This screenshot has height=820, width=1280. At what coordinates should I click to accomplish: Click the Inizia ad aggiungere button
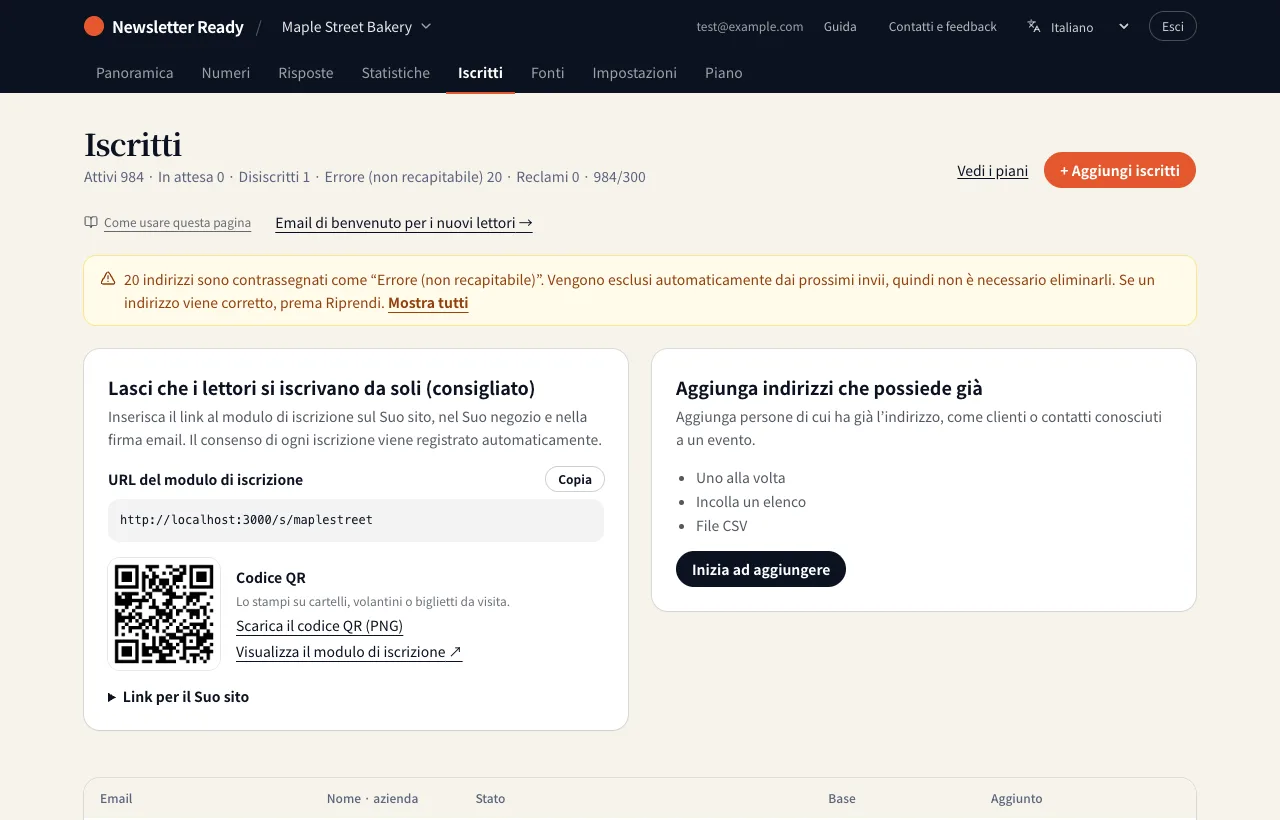pyautogui.click(x=761, y=569)
